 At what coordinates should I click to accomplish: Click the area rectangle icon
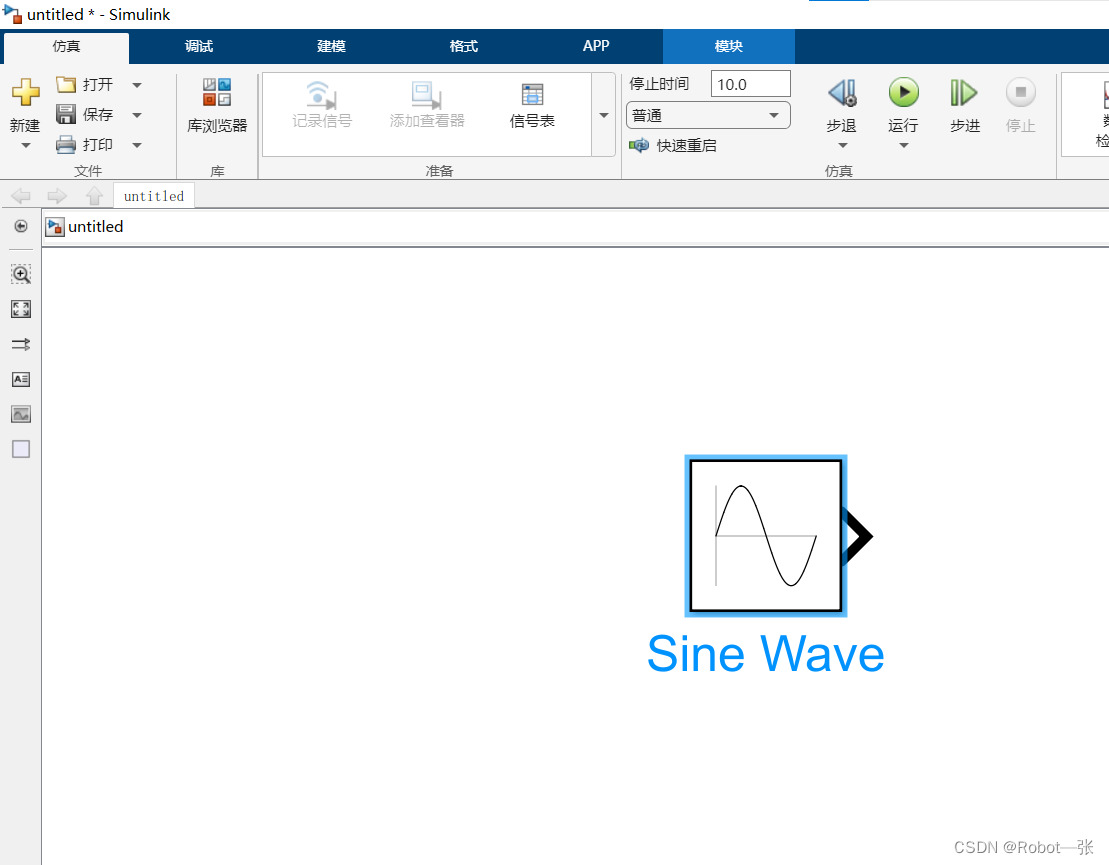click(x=21, y=449)
